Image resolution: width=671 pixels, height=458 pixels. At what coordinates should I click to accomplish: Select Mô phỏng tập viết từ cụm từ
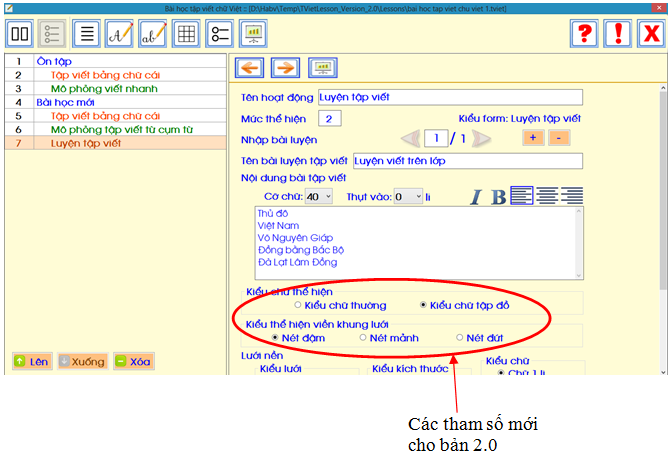tap(116, 130)
